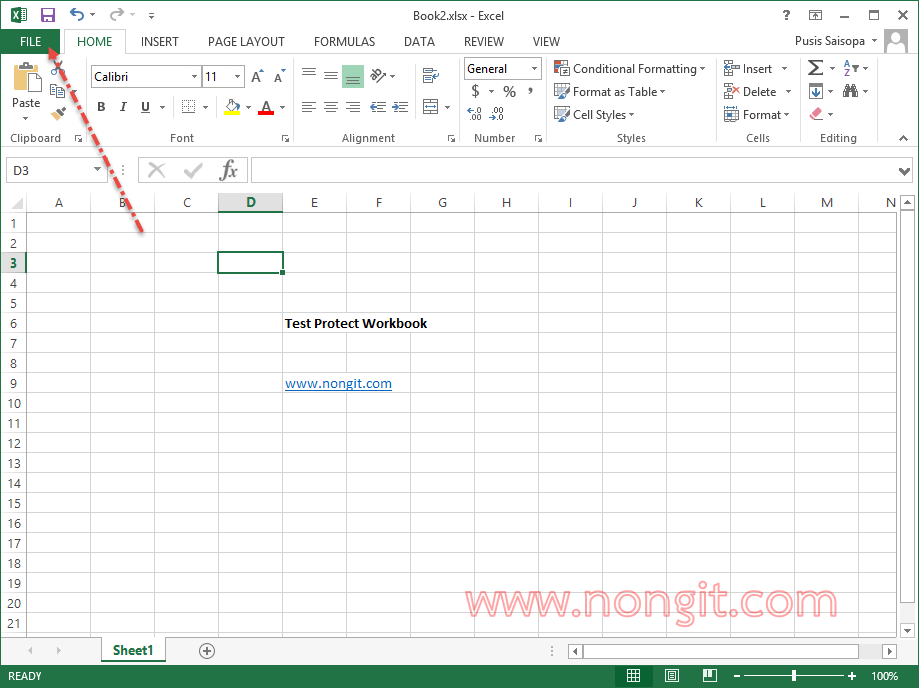The height and width of the screenshot is (688, 919).
Task: Click the Merge & Center icon
Action: coord(430,107)
